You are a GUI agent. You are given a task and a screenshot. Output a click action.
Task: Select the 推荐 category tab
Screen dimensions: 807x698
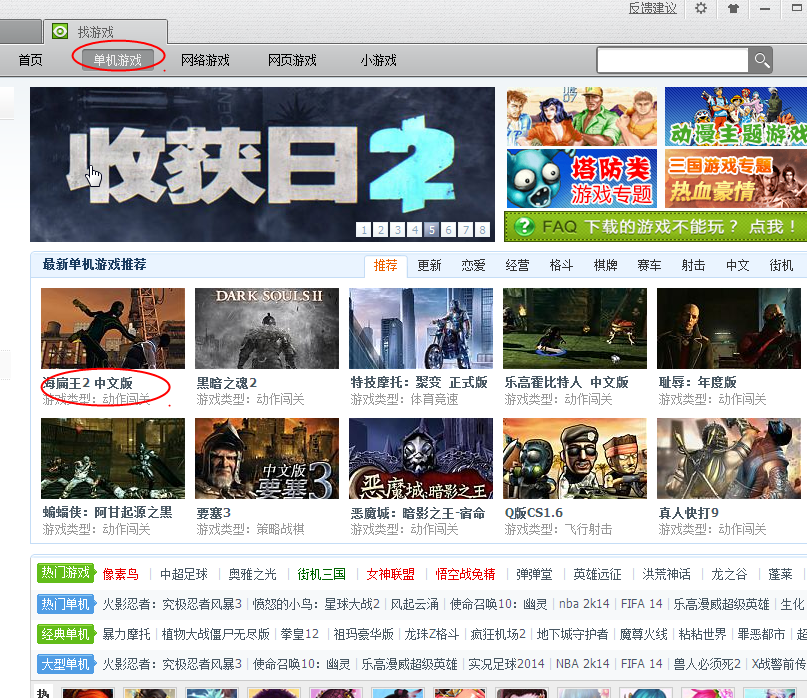click(x=385, y=266)
